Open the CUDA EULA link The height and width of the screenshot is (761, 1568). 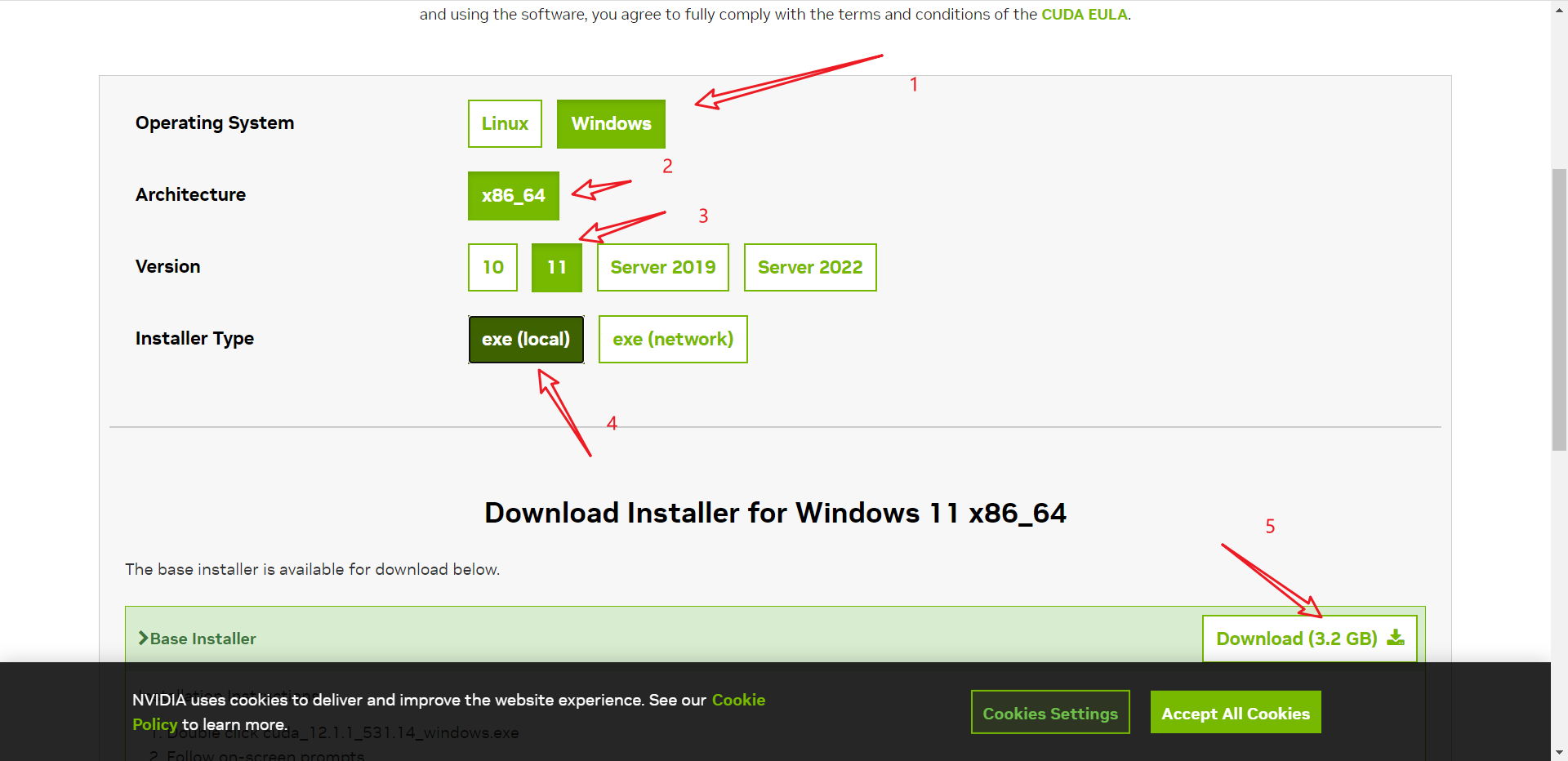click(1084, 15)
